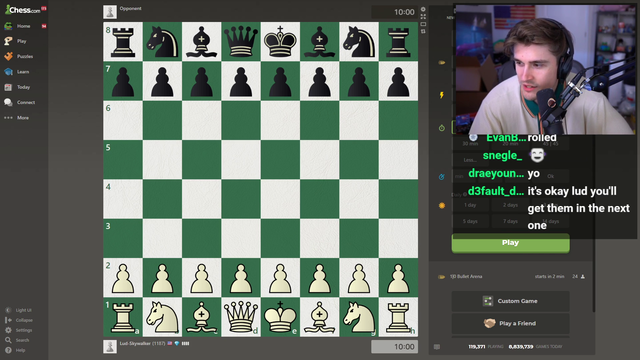640x360 pixels.
Task: Select the white knight on b1
Action: coord(162,317)
